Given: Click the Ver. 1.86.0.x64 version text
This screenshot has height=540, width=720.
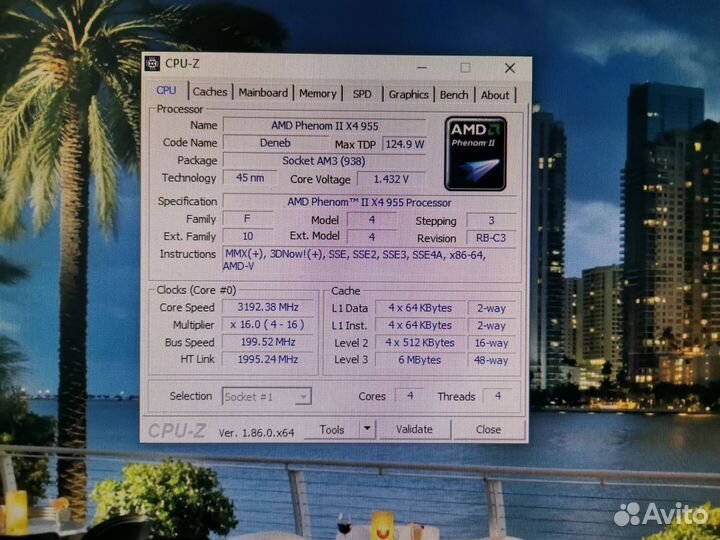Looking at the screenshot, I should coord(256,433).
